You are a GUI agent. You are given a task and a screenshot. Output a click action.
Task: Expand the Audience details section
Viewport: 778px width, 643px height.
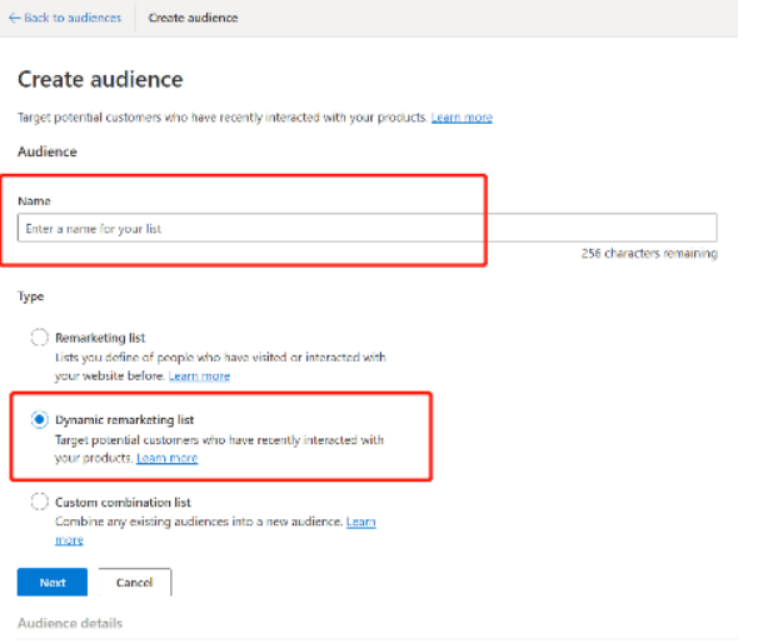[70, 623]
